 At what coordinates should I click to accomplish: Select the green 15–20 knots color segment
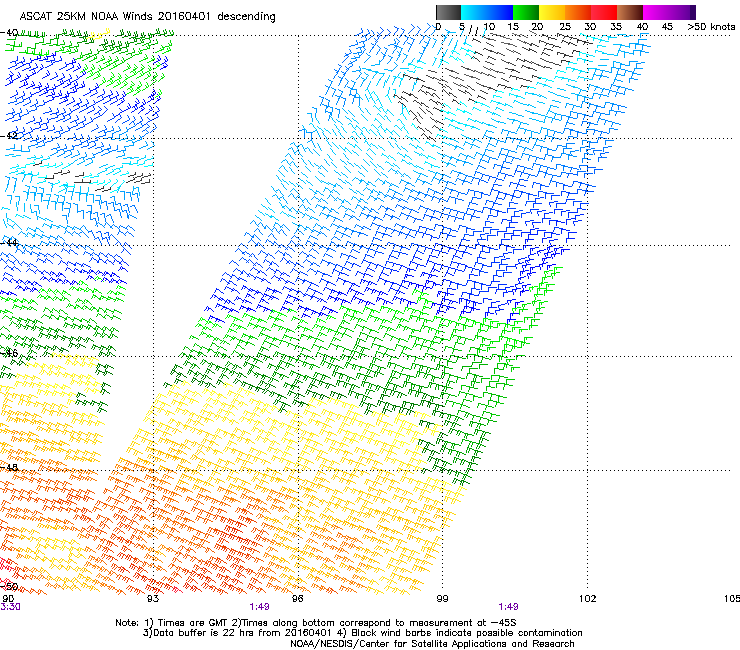coord(526,12)
